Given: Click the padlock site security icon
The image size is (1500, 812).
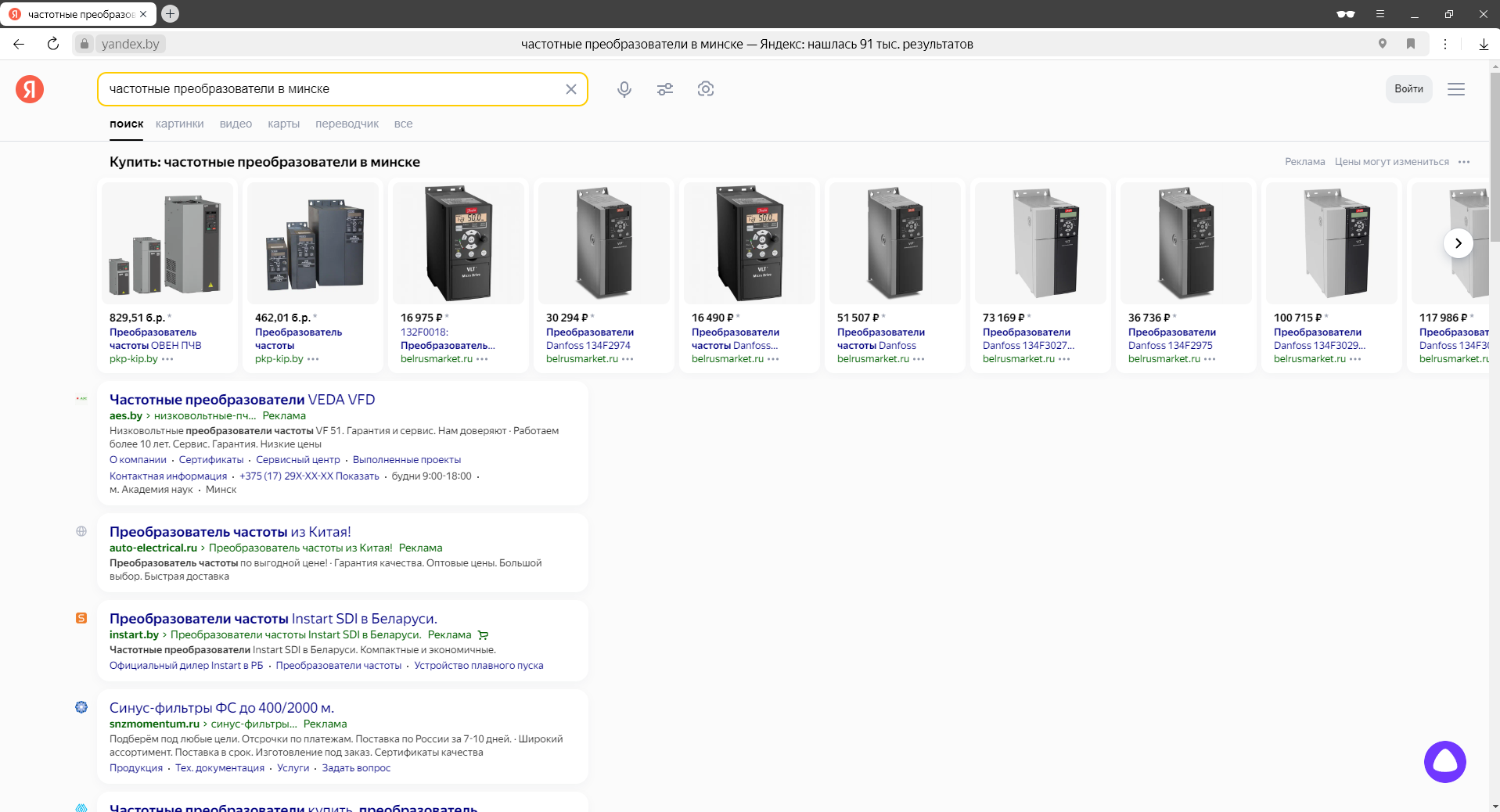Looking at the screenshot, I should tap(85, 44).
